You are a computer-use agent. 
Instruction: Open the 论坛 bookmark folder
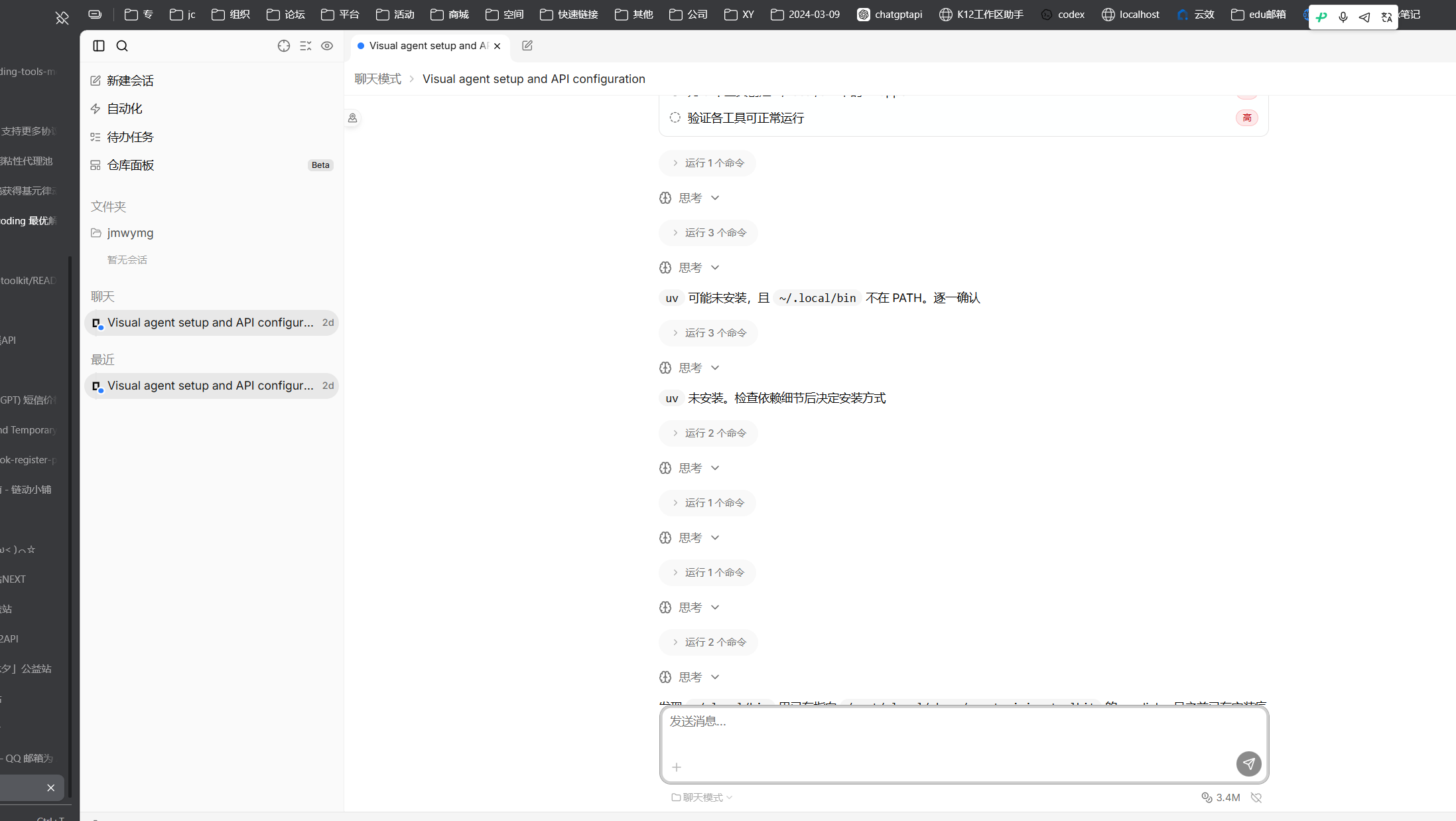tap(286, 15)
